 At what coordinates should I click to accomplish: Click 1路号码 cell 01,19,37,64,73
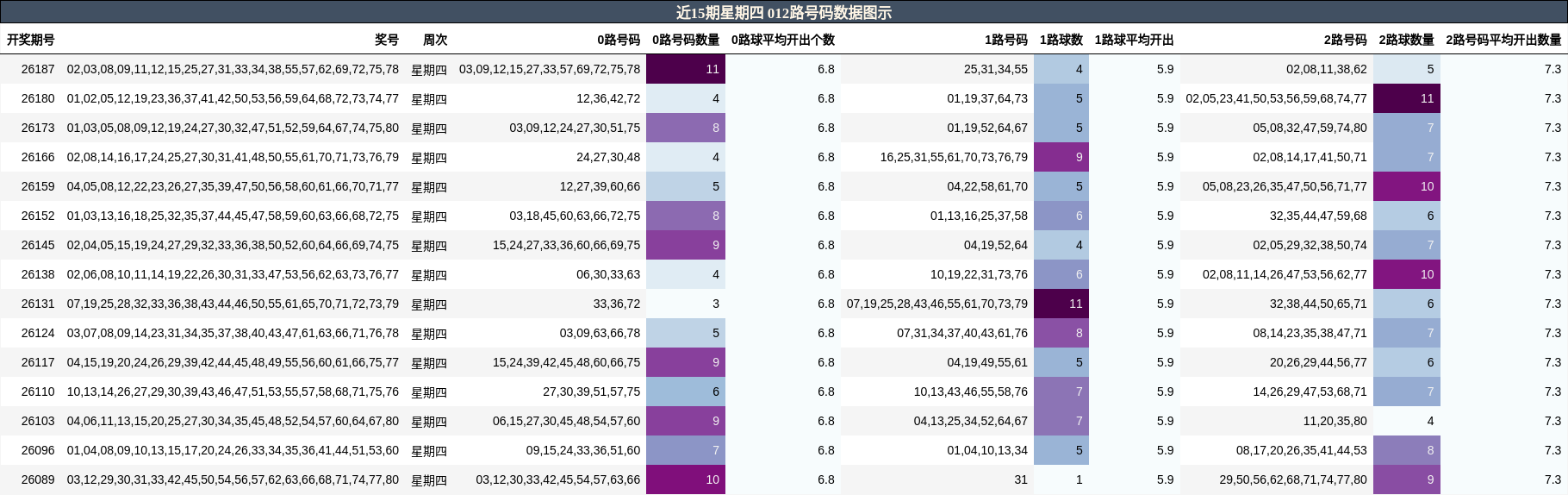[x=987, y=98]
